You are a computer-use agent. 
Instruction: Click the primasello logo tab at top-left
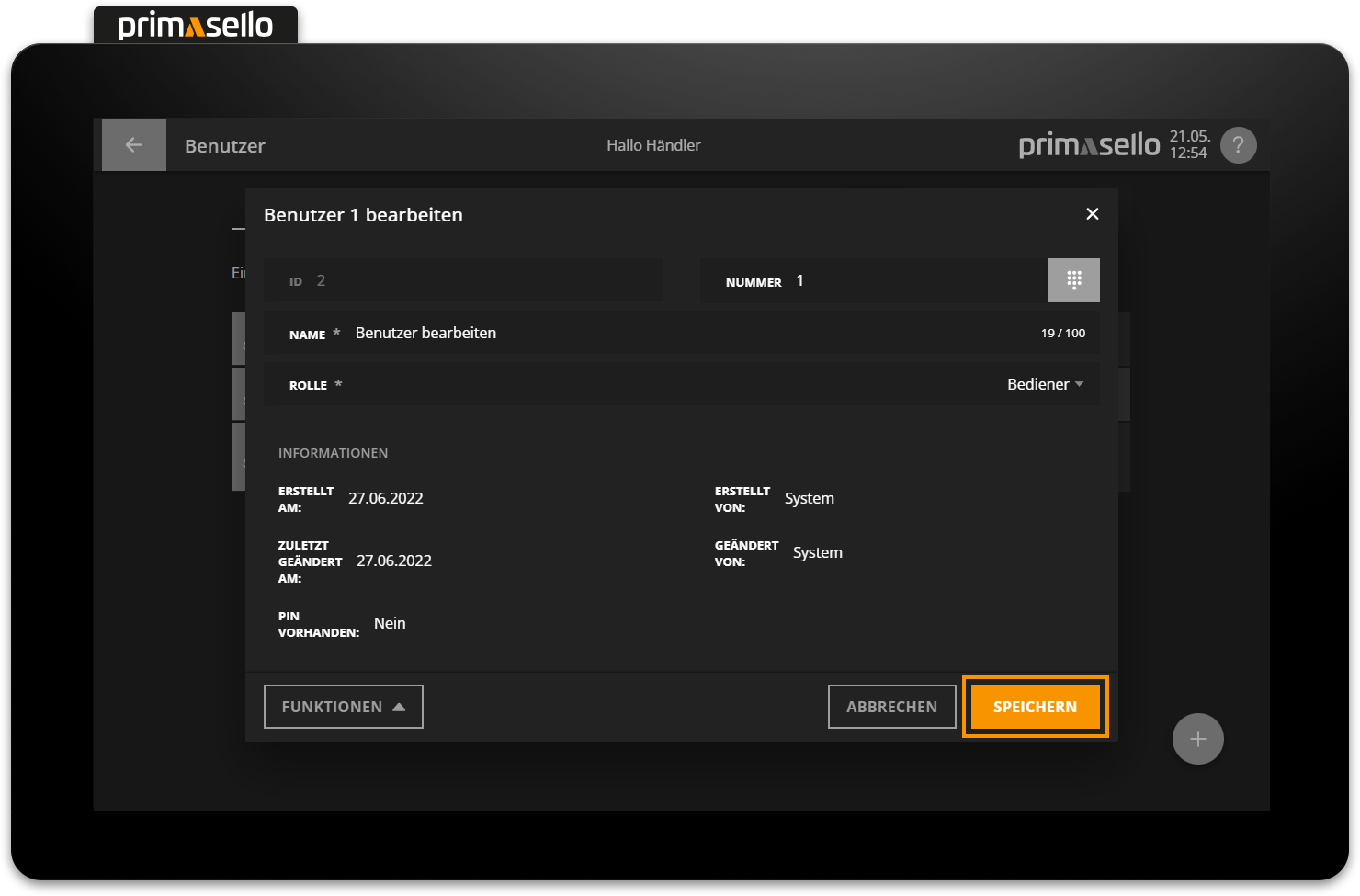coord(196,25)
